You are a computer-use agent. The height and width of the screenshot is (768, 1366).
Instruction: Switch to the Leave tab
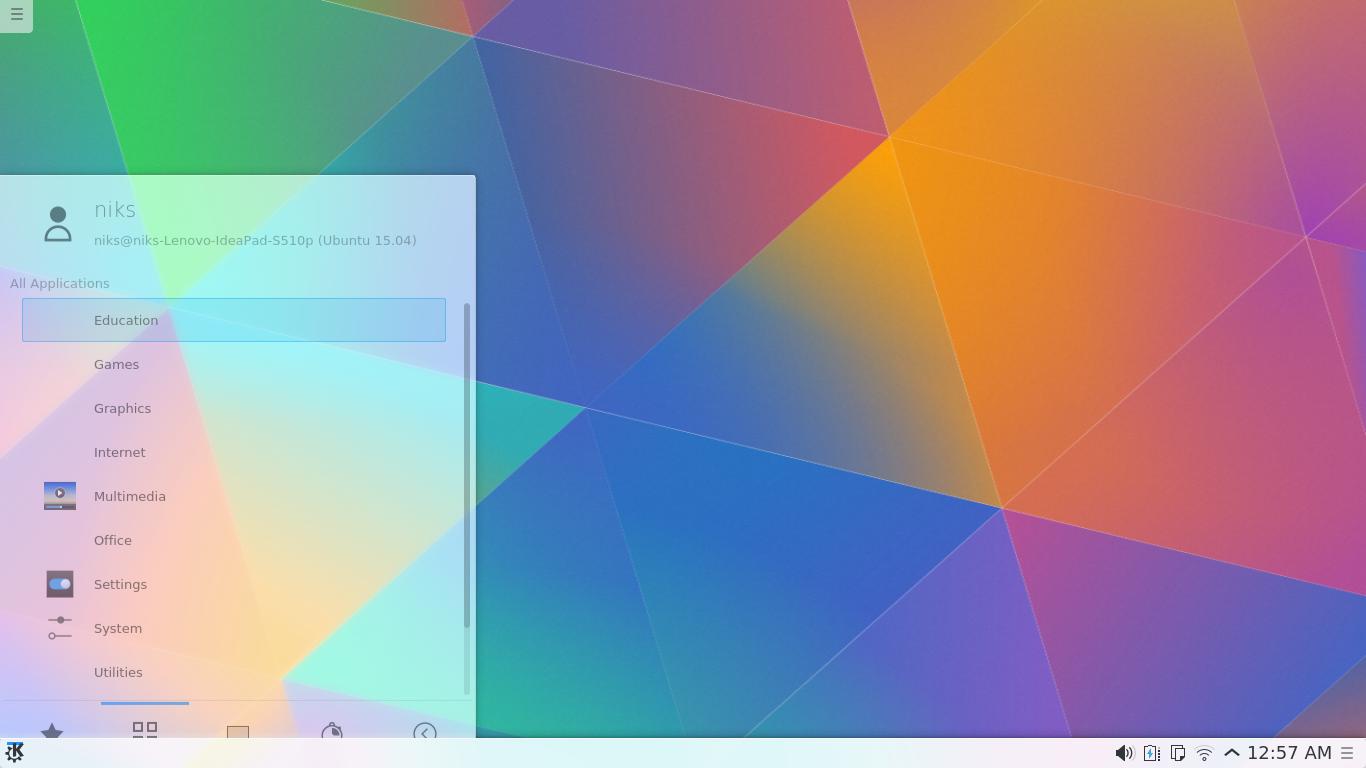pyautogui.click(x=424, y=733)
